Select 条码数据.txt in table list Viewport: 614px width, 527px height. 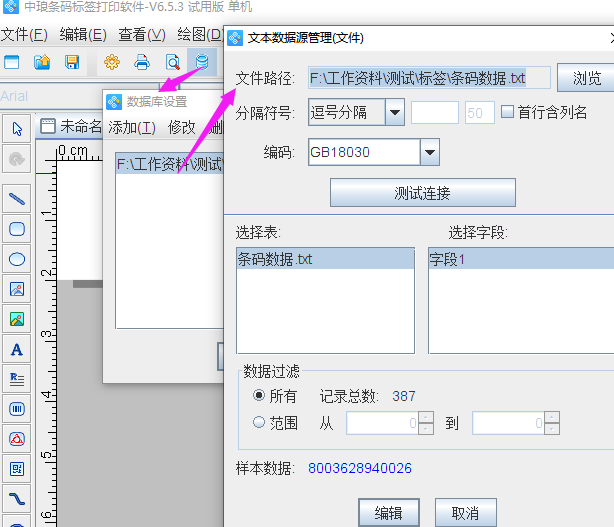tap(325, 259)
